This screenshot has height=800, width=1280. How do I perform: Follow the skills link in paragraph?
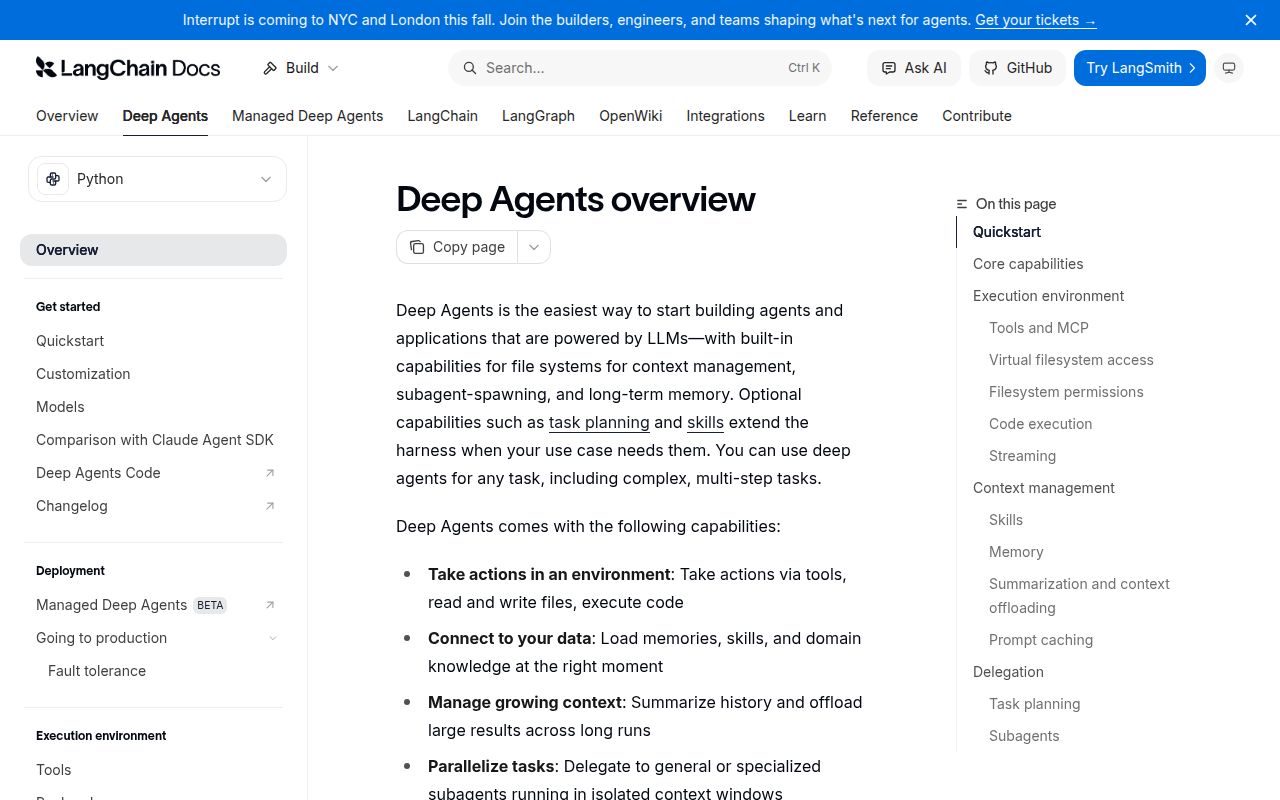click(x=705, y=422)
